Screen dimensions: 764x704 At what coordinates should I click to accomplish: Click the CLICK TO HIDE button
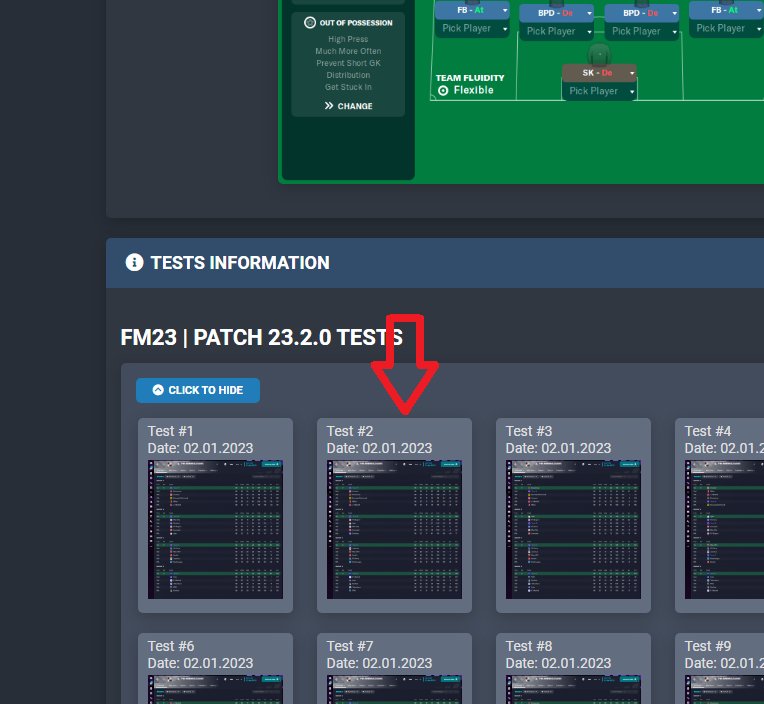(198, 390)
